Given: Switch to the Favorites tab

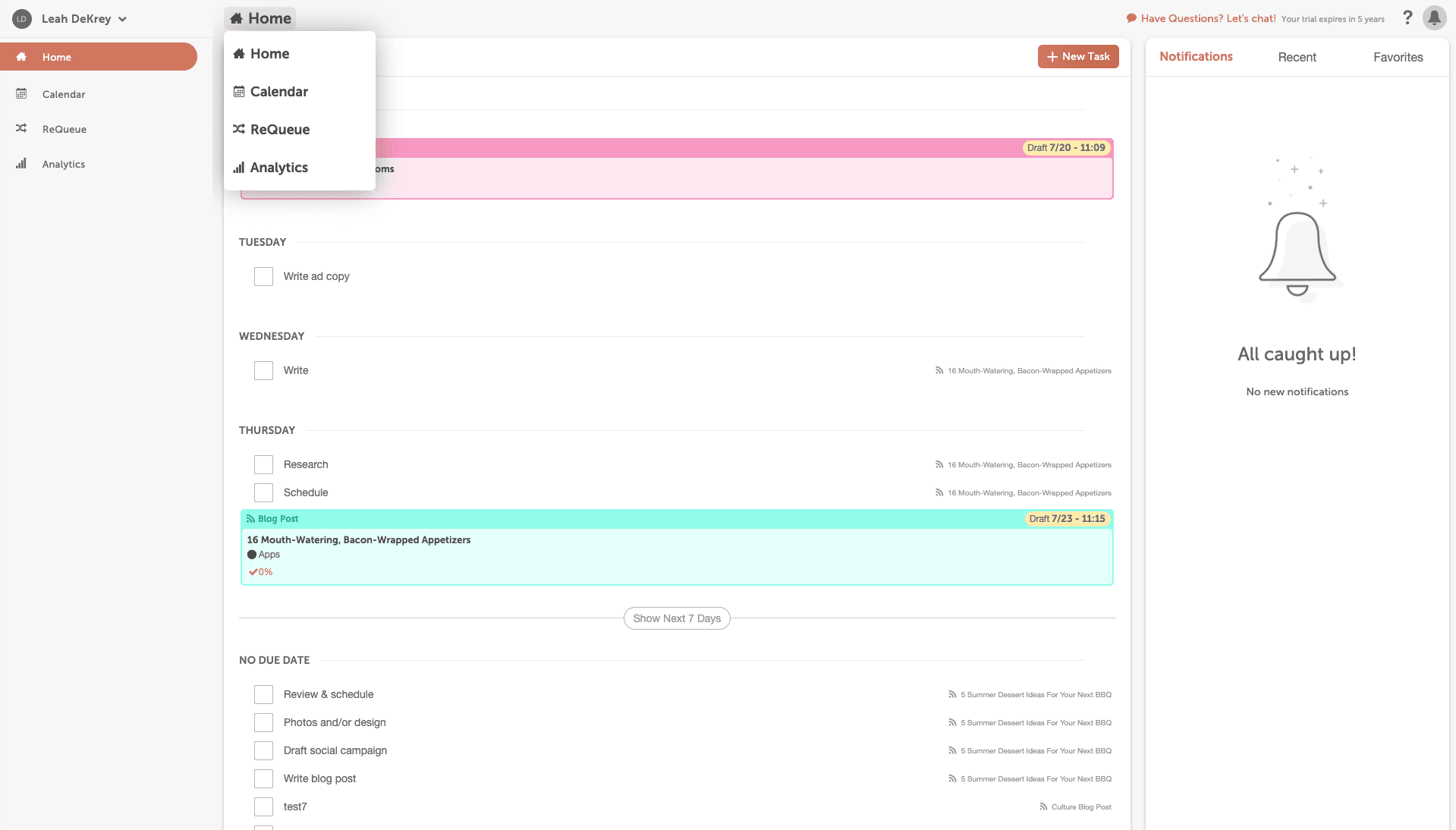Looking at the screenshot, I should click(1398, 57).
